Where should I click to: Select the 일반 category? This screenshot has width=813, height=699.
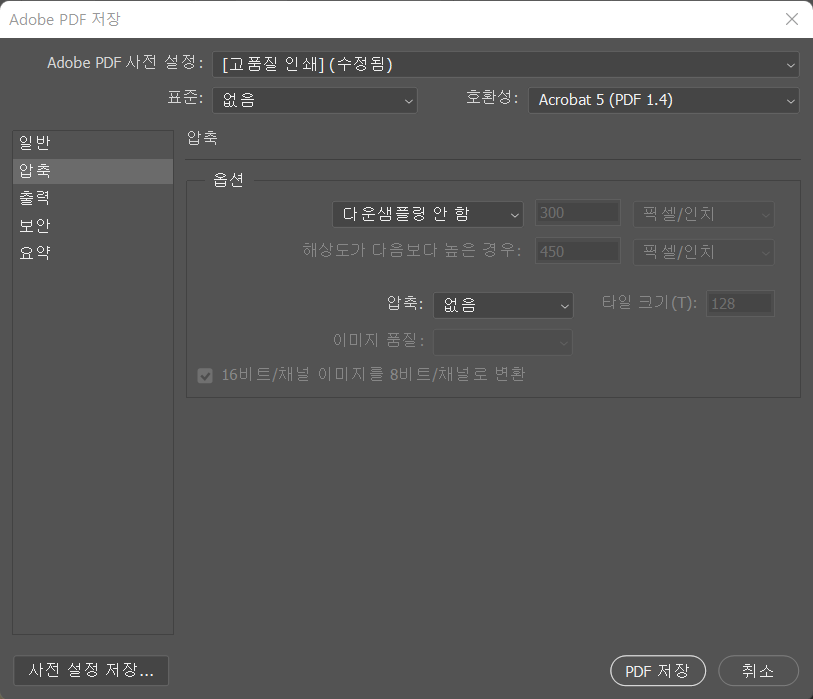93,143
